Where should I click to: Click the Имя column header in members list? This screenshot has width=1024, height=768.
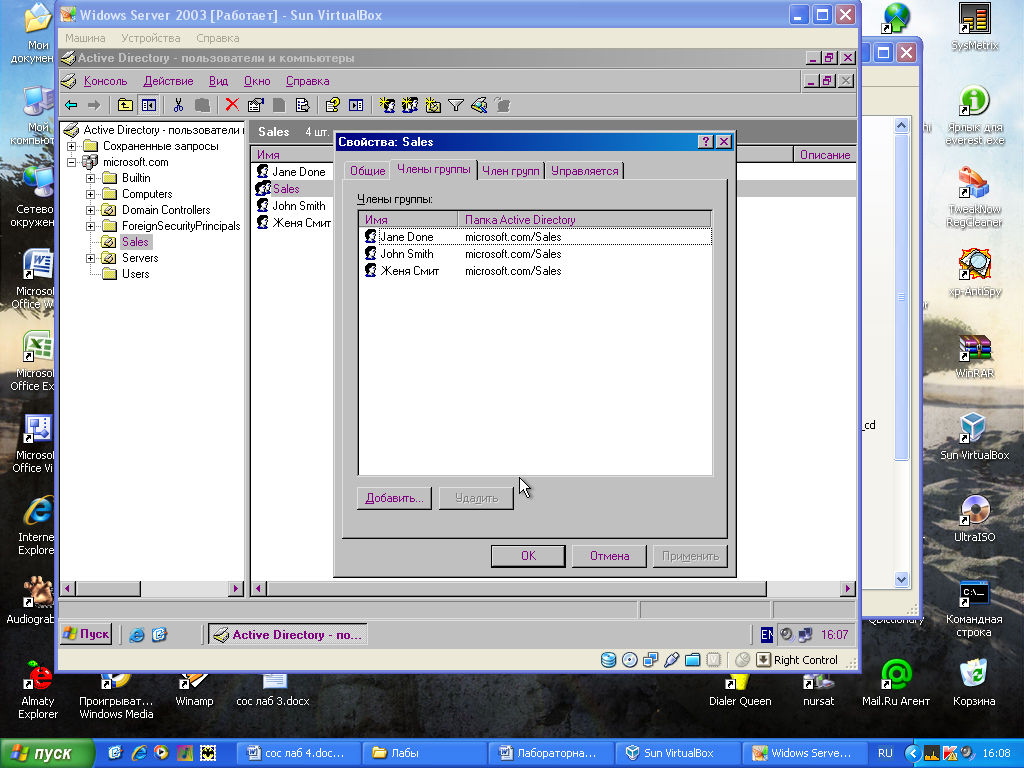coord(408,219)
